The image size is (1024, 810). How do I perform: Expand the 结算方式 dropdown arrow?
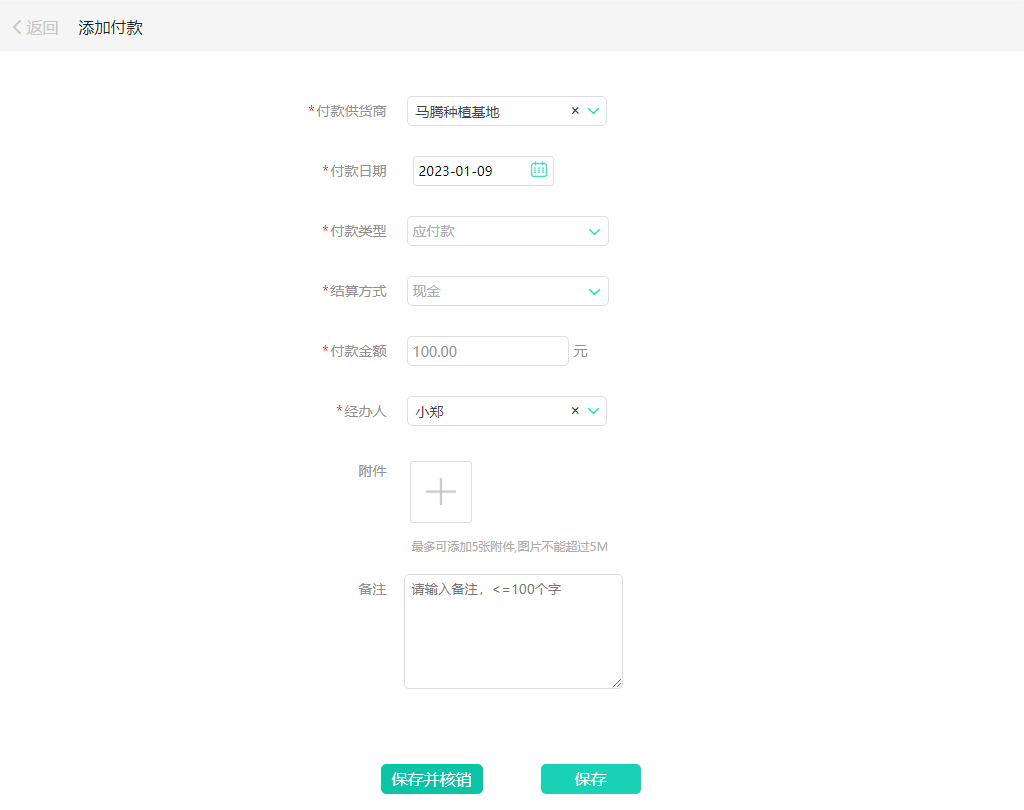[594, 292]
